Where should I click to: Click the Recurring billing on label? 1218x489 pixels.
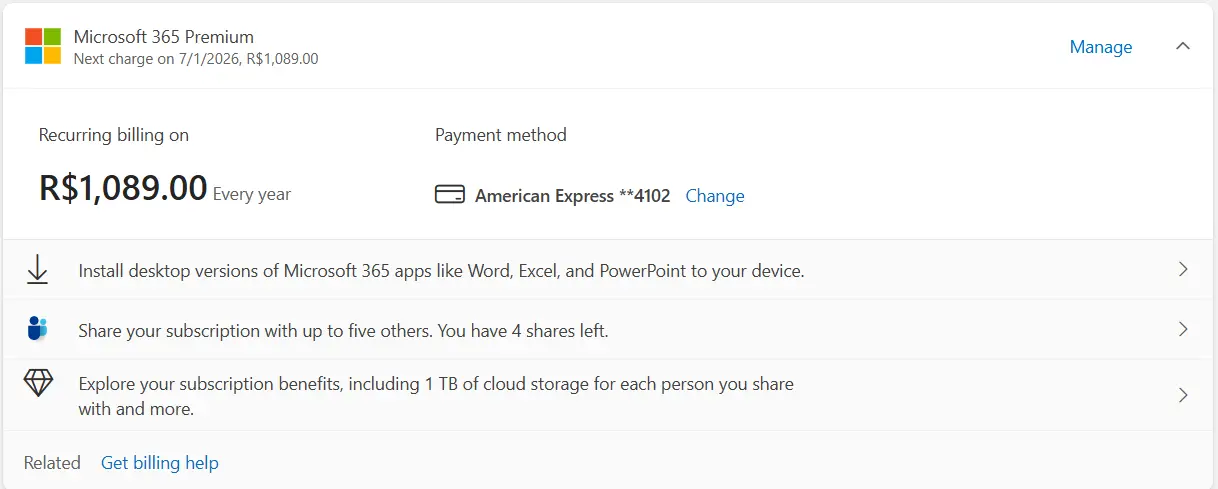coord(114,135)
